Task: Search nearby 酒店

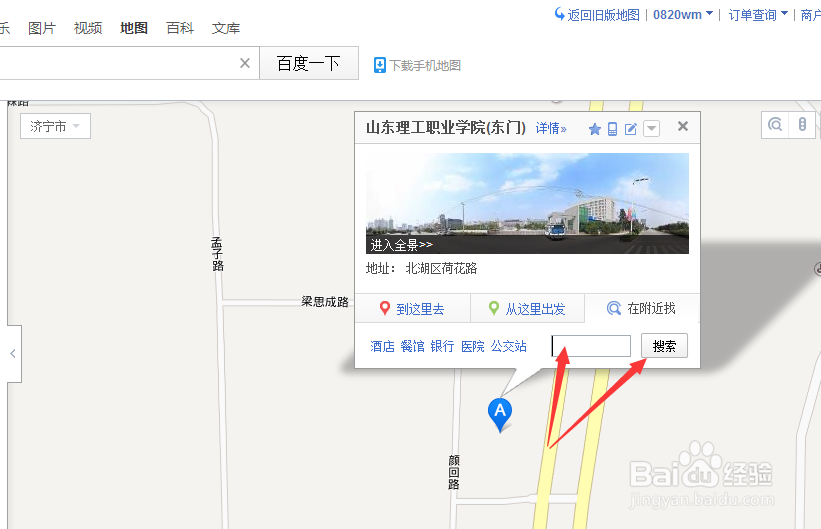Action: pyautogui.click(x=382, y=346)
